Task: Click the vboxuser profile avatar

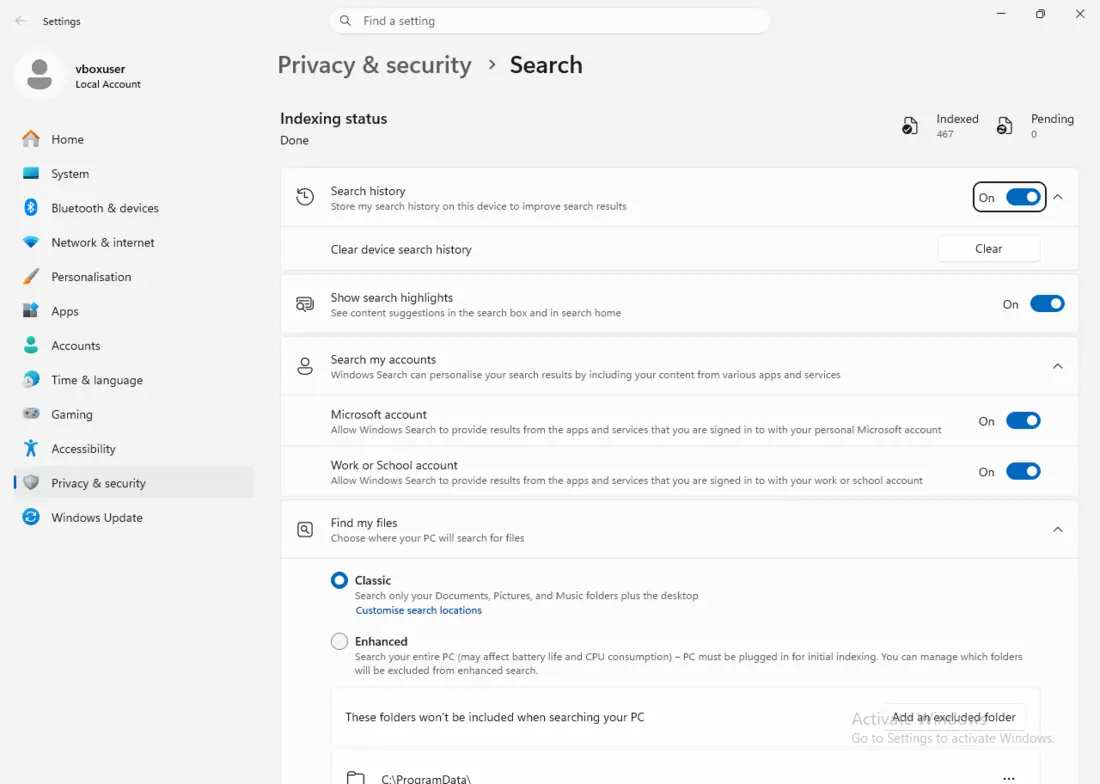Action: tap(39, 75)
